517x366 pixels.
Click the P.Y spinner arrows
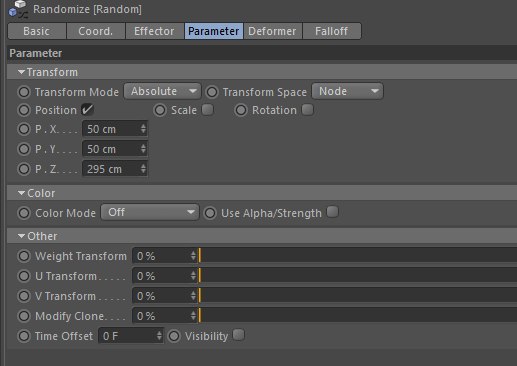pos(143,149)
